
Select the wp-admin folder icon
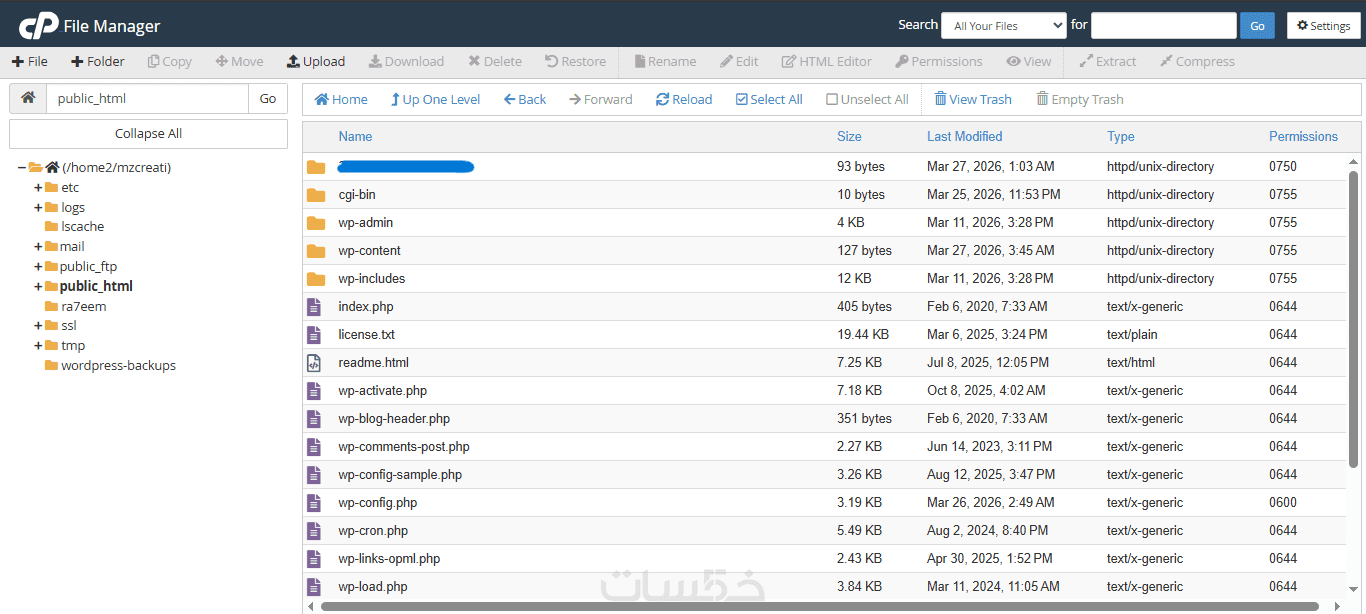tap(316, 223)
